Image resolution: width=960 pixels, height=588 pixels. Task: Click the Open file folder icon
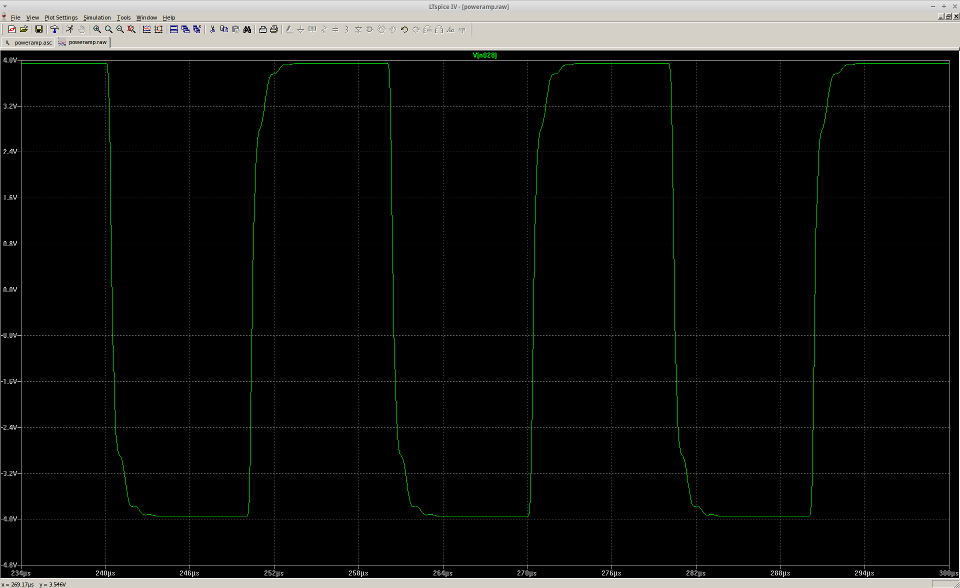coord(24,29)
